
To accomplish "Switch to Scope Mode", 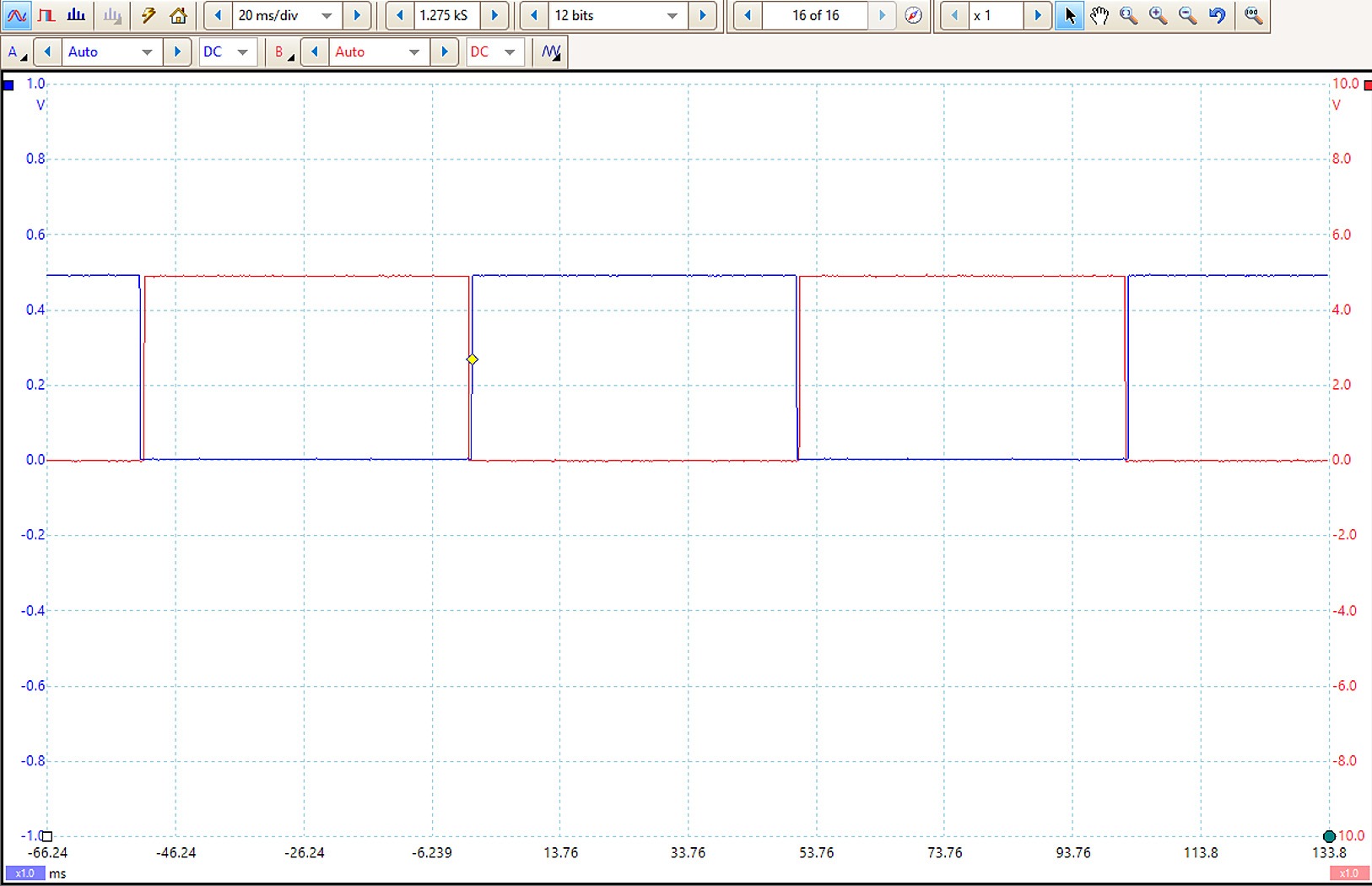I will (17, 15).
